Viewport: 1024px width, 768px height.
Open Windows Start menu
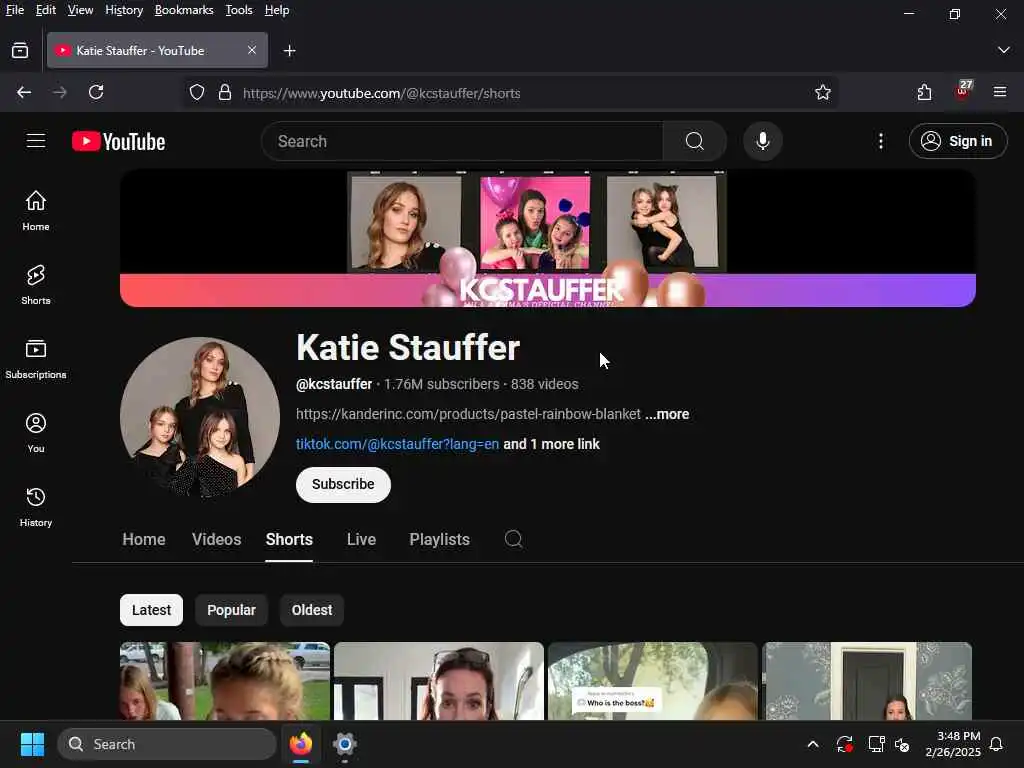tap(32, 744)
